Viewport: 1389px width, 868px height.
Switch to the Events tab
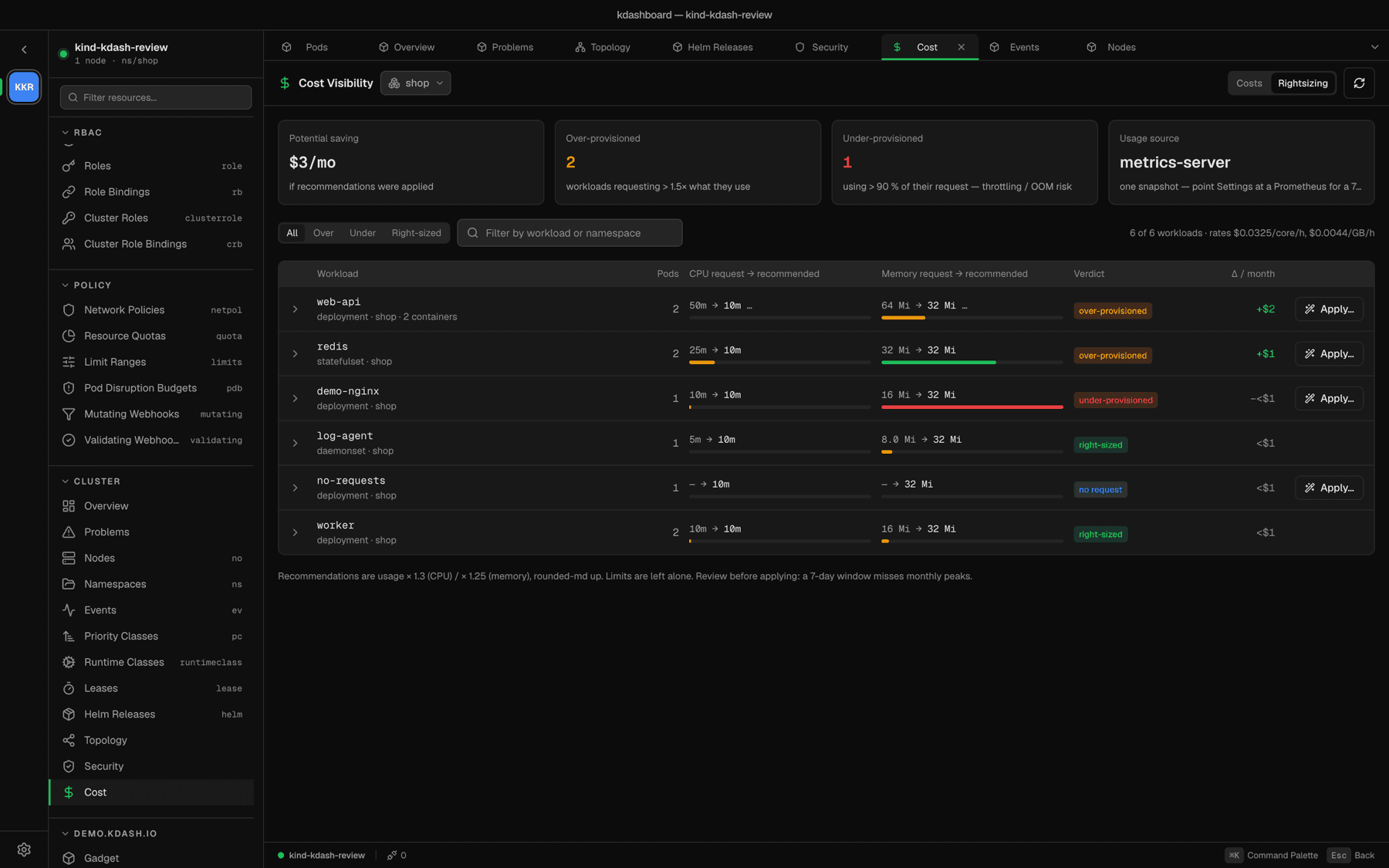(x=1016, y=47)
